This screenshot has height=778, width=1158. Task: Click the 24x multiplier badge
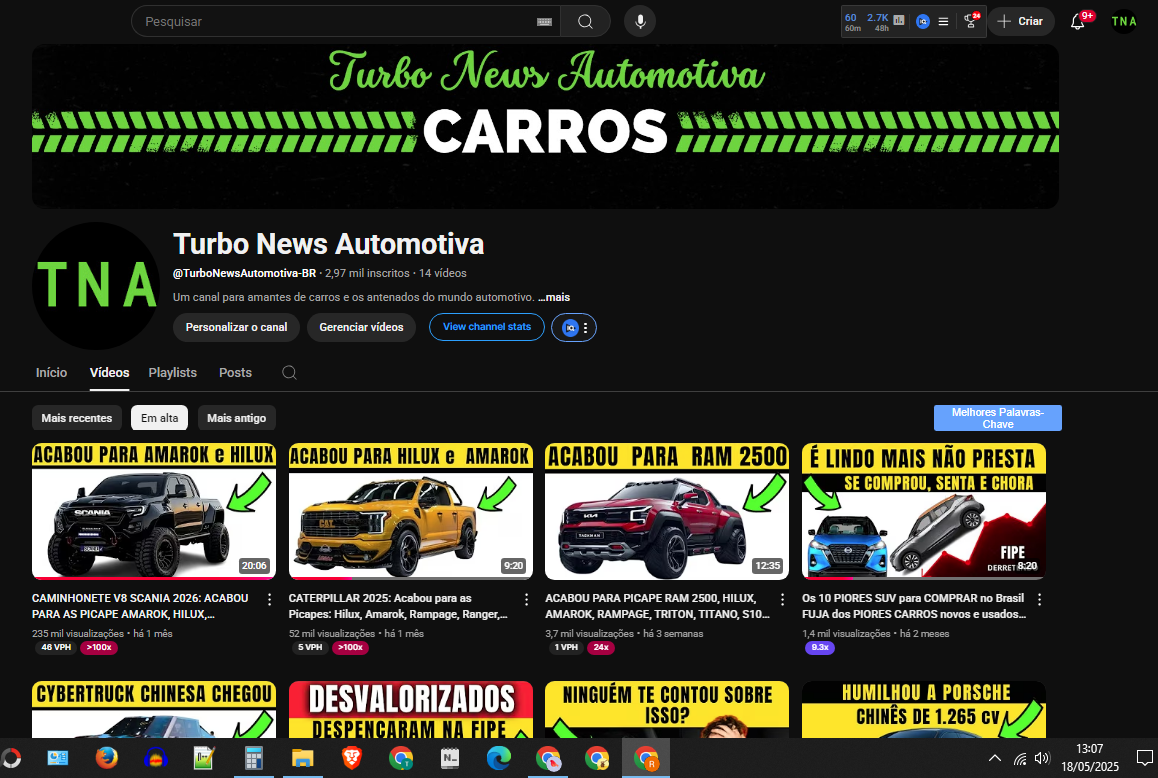click(x=601, y=647)
